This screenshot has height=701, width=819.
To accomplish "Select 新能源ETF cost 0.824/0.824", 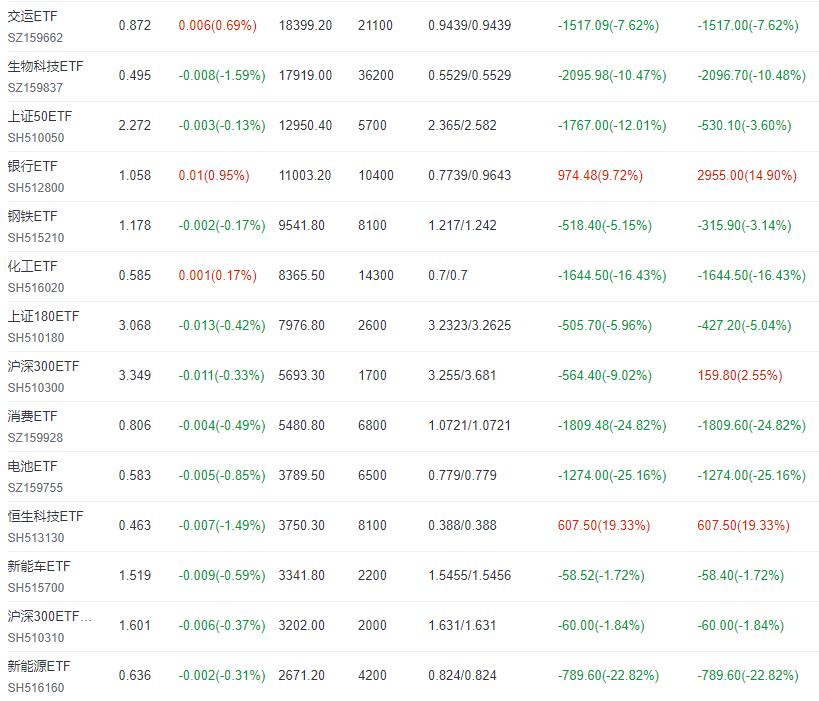I will [x=462, y=675].
